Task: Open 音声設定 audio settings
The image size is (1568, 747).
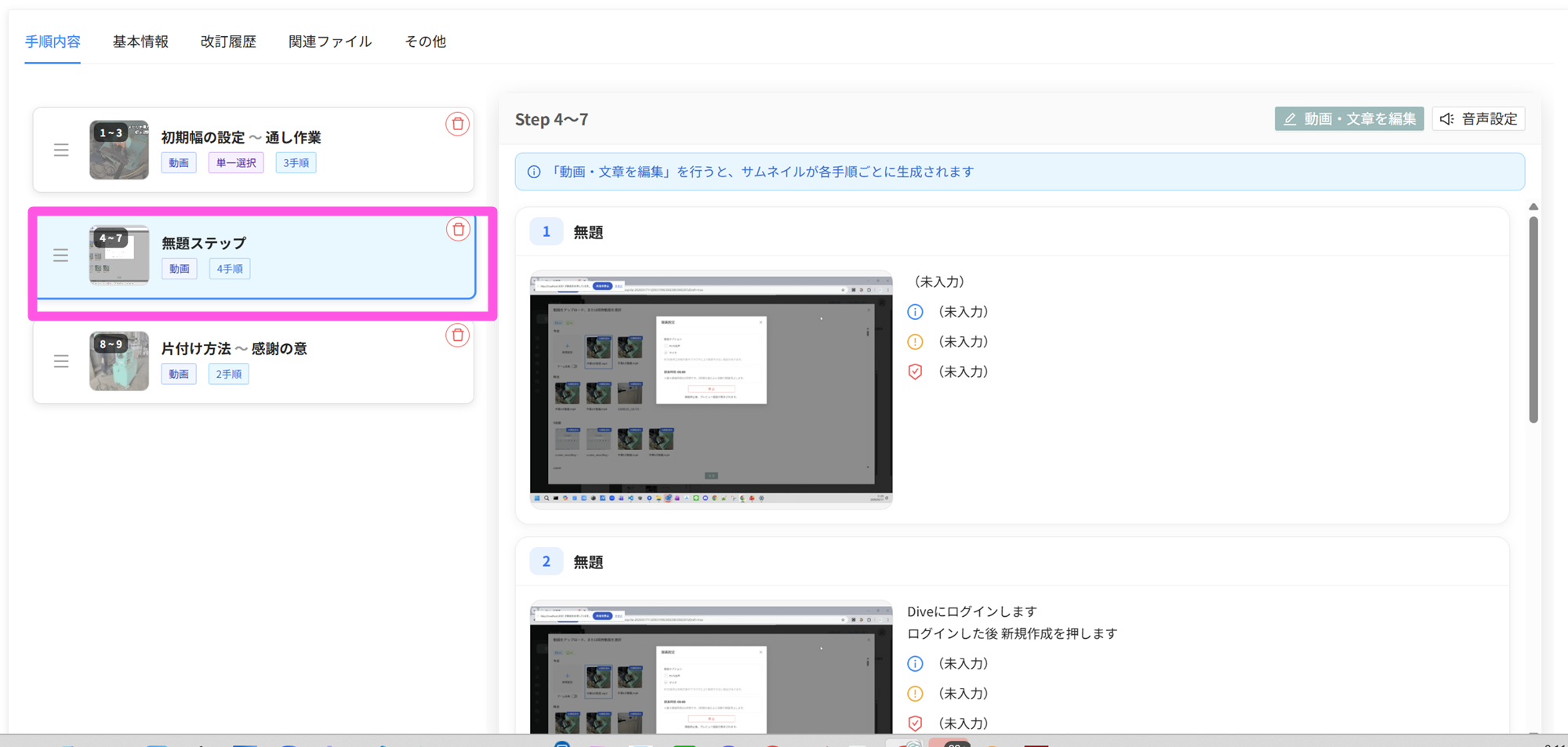Action: click(1478, 119)
